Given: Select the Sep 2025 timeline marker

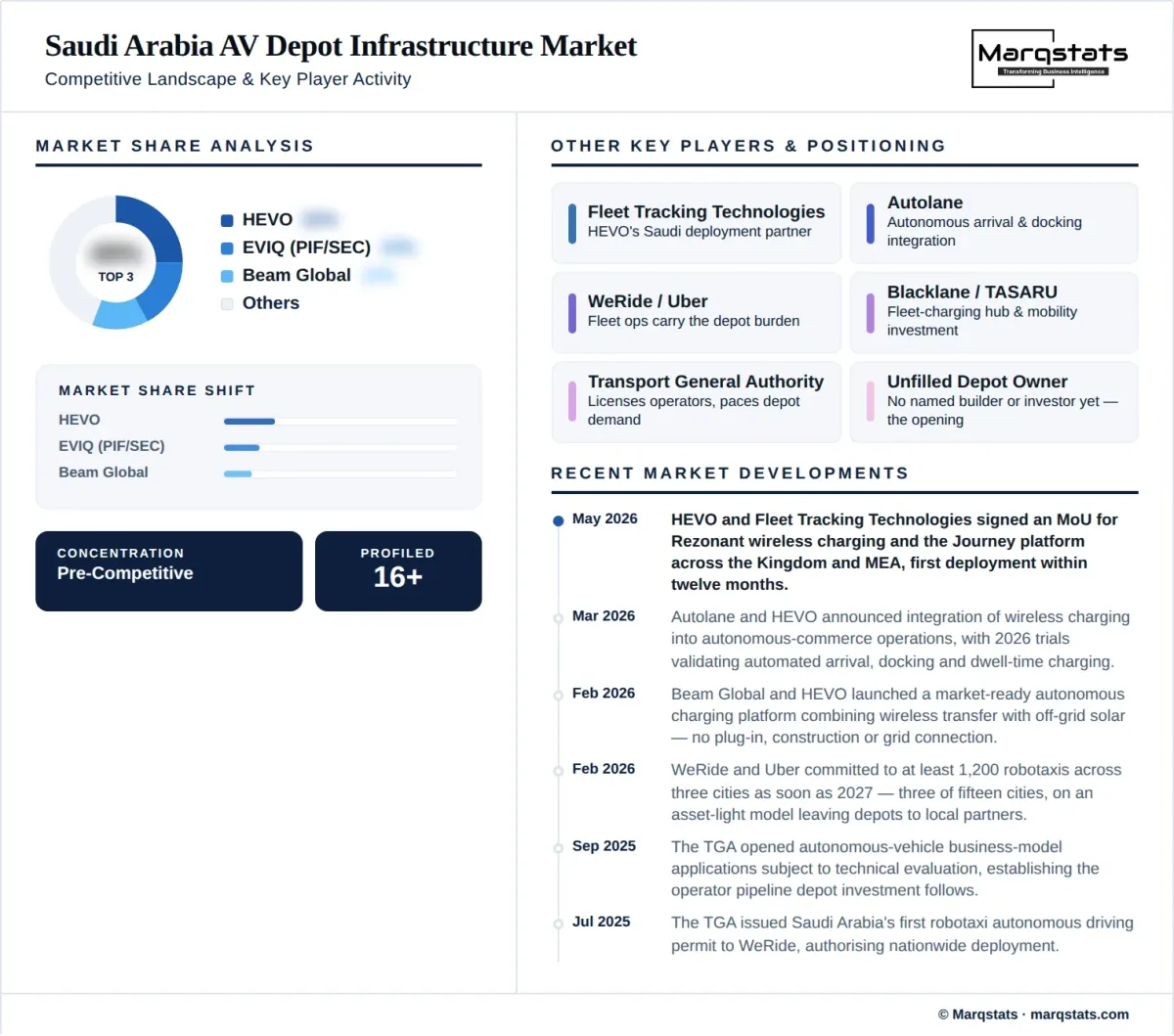Looking at the screenshot, I should pos(559,847).
